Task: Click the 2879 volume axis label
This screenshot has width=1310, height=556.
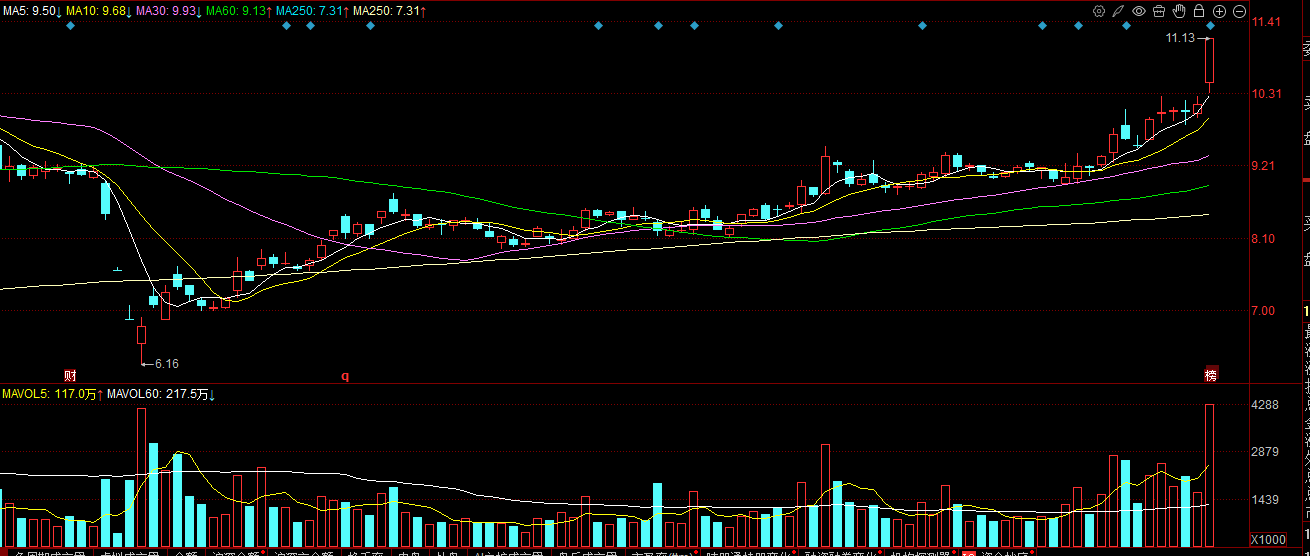Action: coord(1267,453)
